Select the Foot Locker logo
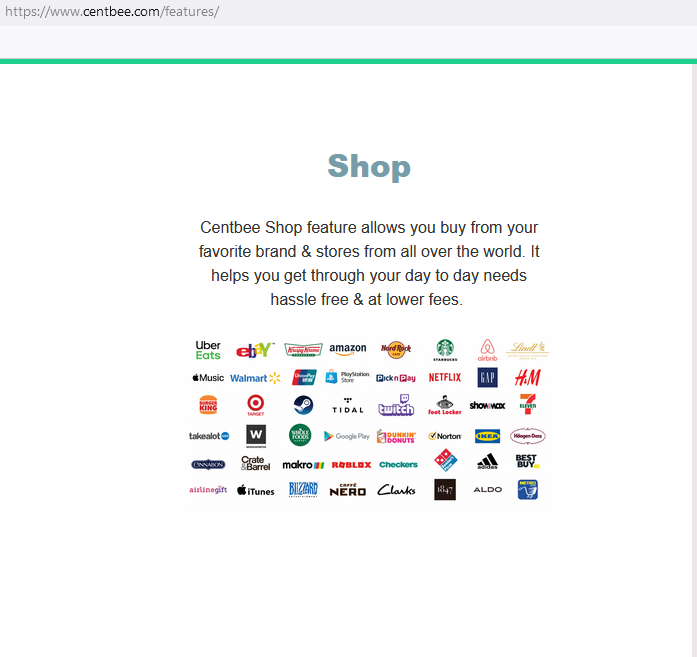The width and height of the screenshot is (697, 657). (445, 405)
